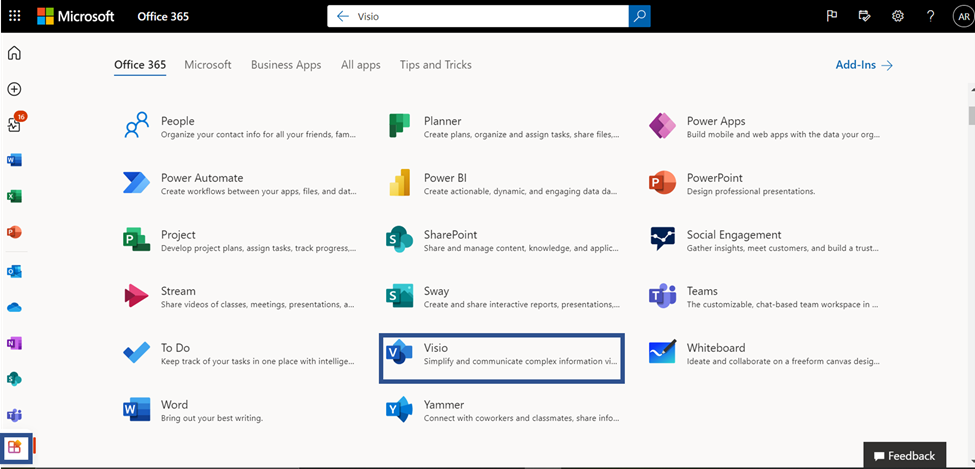Click the "Design professional presentations." text
This screenshot has height=469, width=975.
click(751, 191)
